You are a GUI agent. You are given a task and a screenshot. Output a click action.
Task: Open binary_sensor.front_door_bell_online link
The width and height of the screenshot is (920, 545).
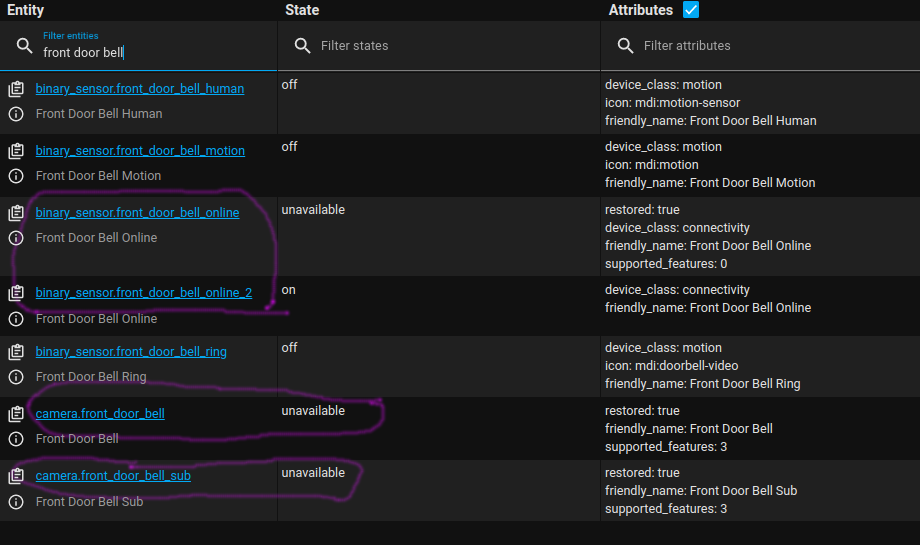click(137, 213)
